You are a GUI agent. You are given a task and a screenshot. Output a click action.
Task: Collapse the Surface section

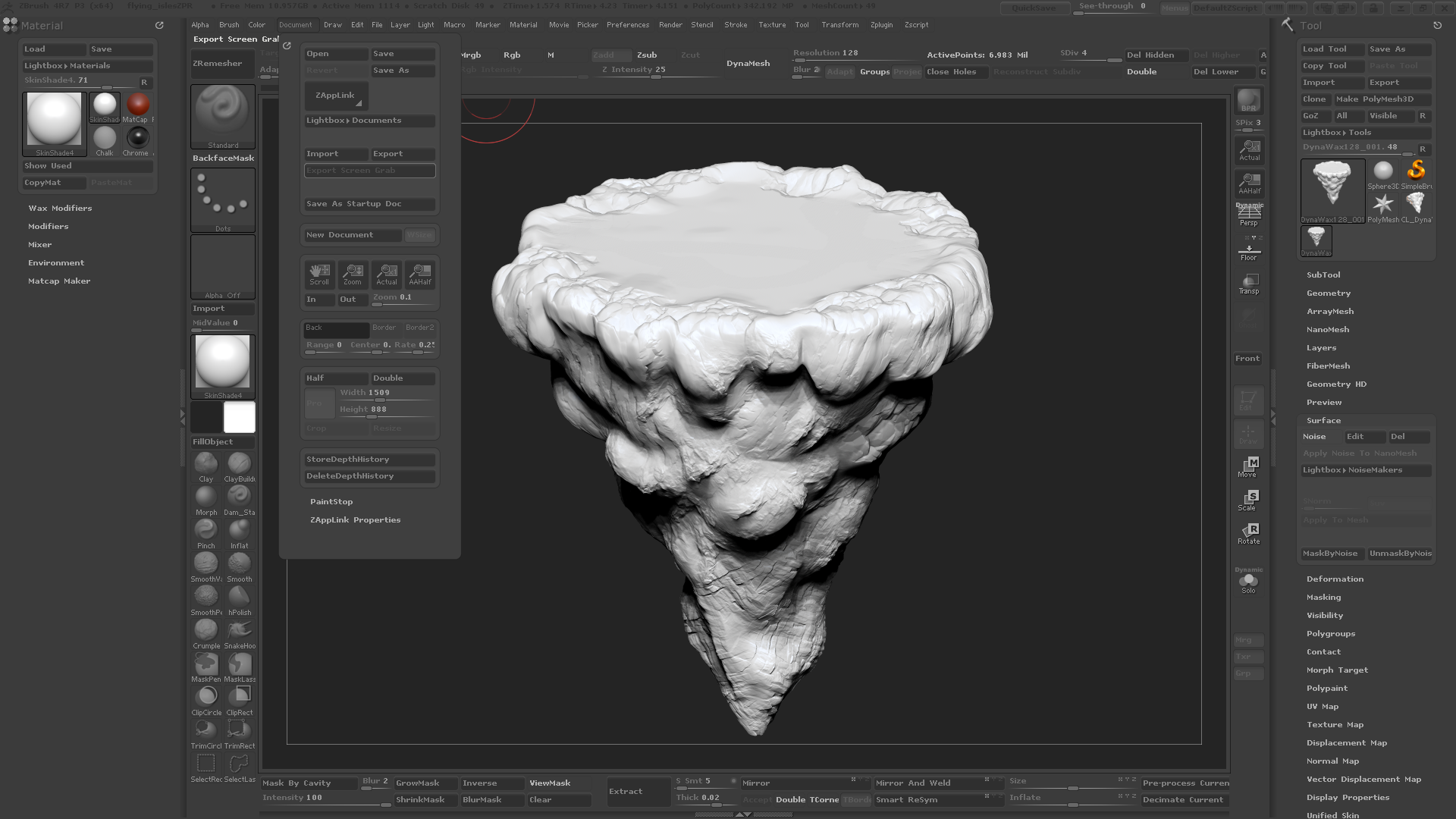(x=1323, y=420)
